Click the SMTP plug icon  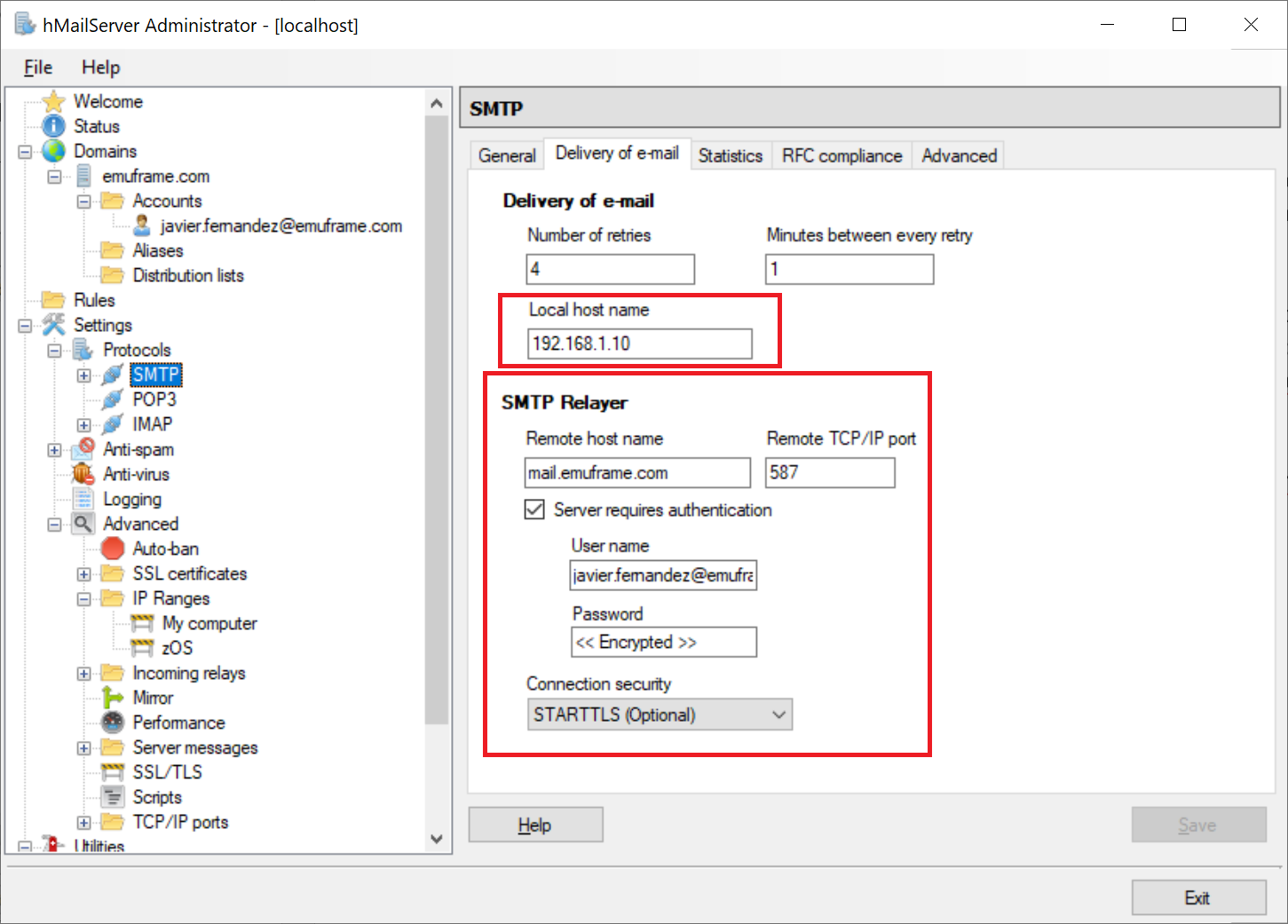112,375
